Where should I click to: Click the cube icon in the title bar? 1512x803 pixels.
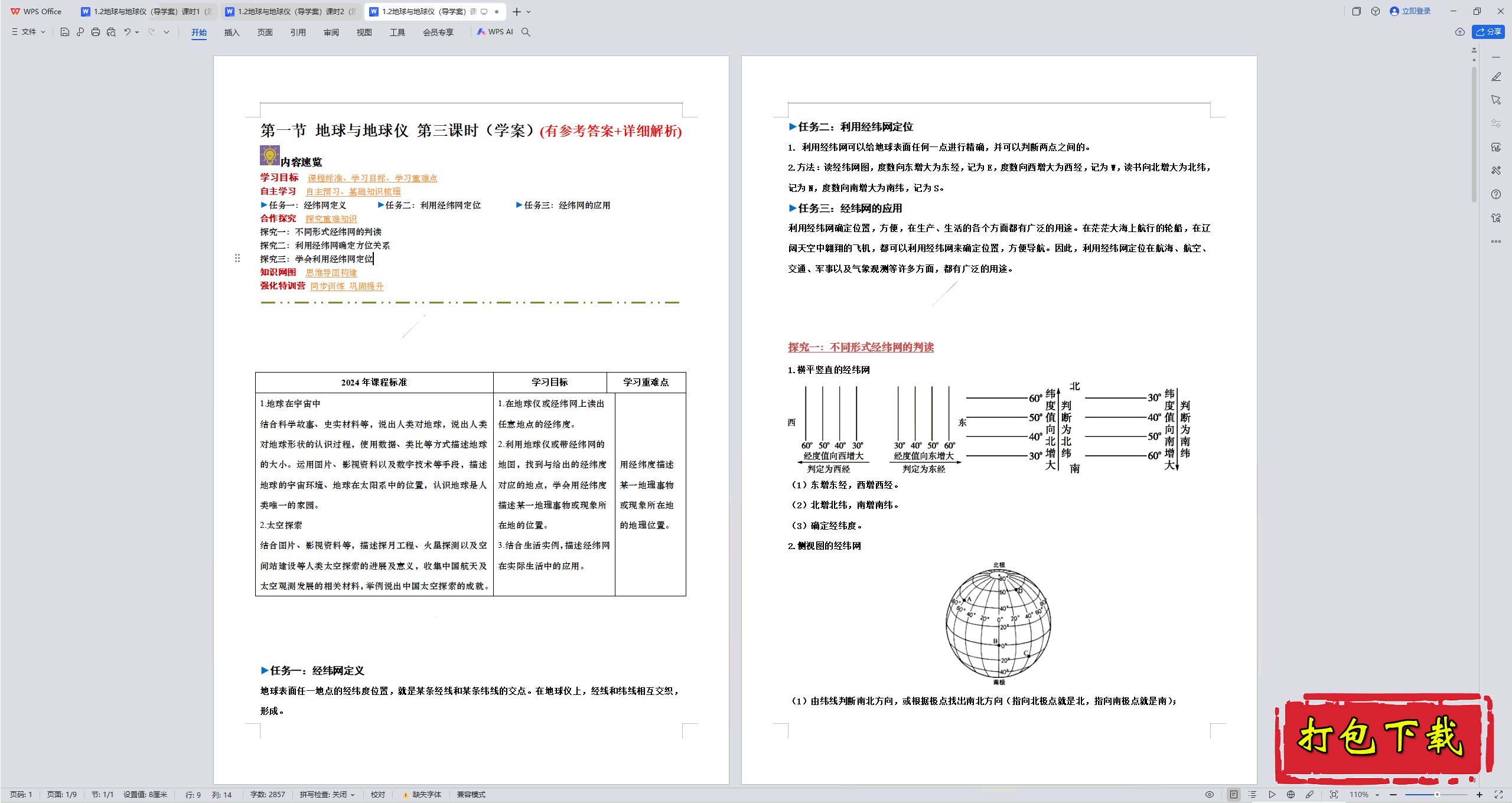[1376, 11]
